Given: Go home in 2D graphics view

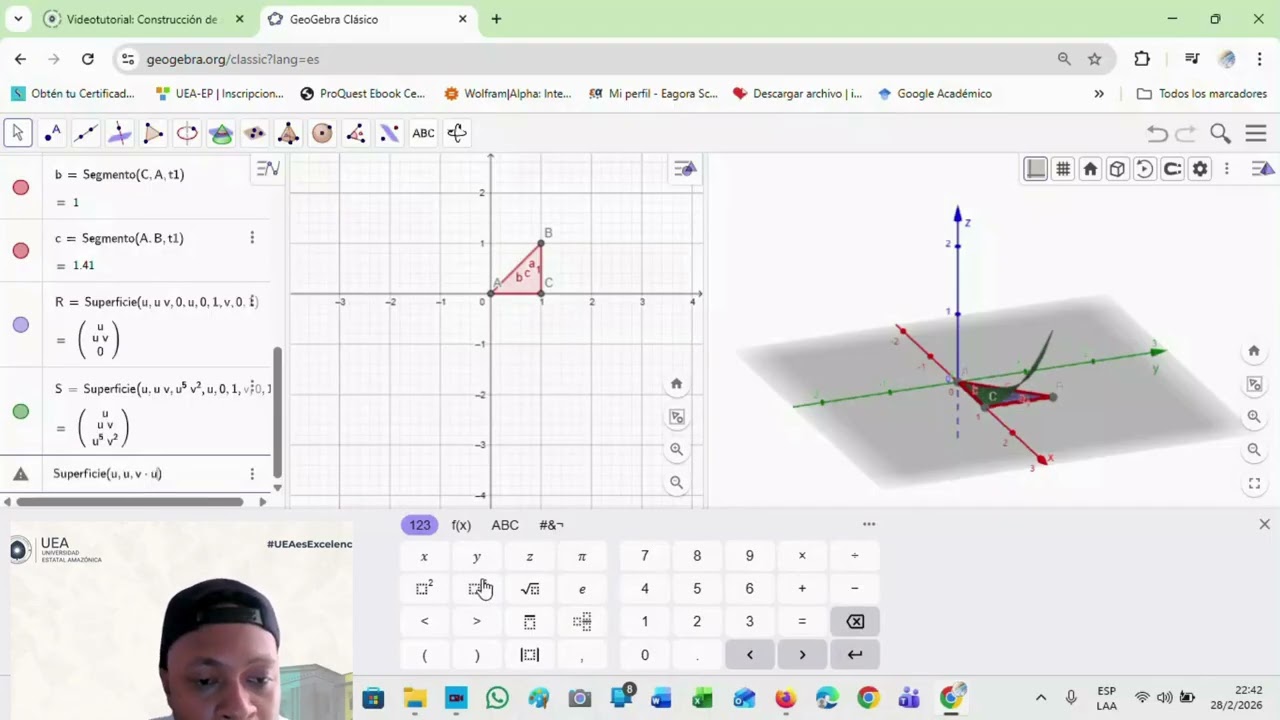Looking at the screenshot, I should point(676,384).
